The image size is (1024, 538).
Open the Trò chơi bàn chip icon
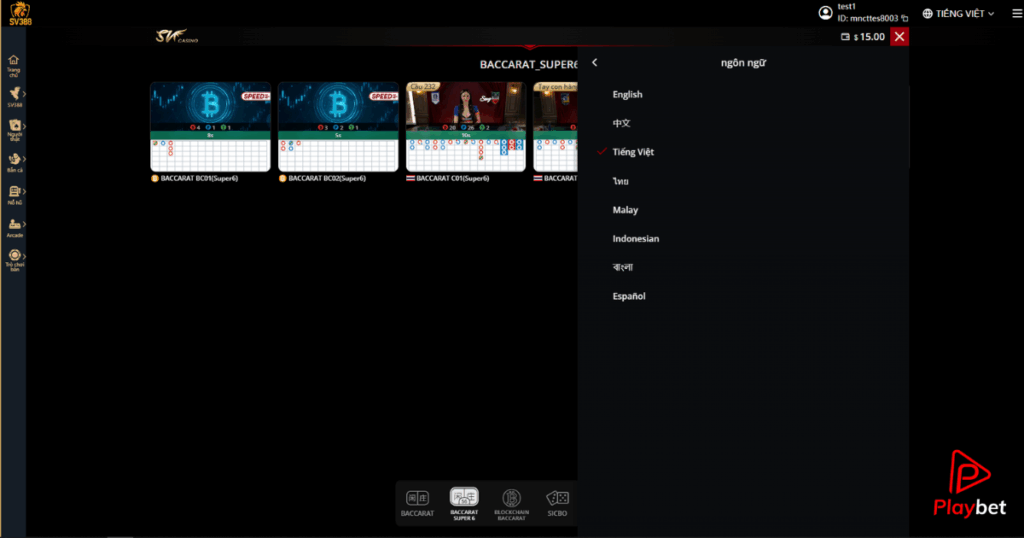[x=14, y=255]
